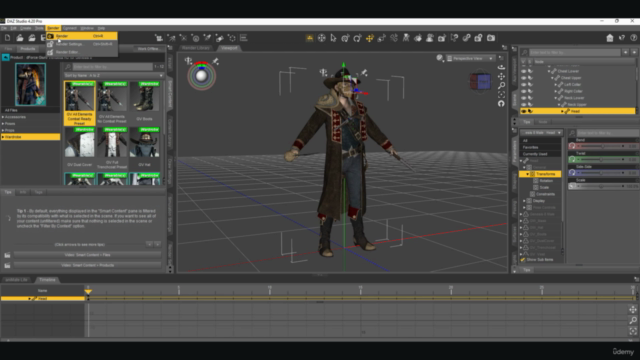Viewport: 640px width, 360px height.
Task: Click Video: Smart Content Files button
Action: point(87,255)
